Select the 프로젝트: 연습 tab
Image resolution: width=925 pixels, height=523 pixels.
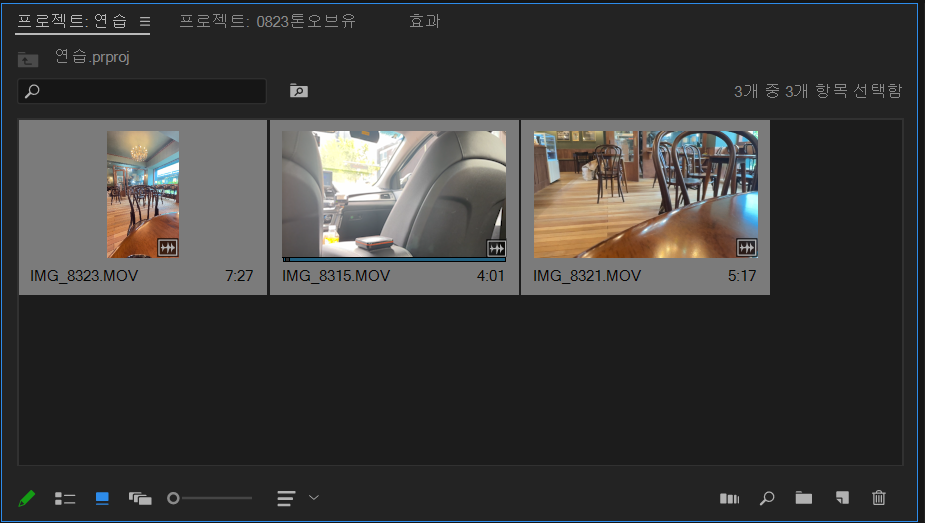click(72, 21)
